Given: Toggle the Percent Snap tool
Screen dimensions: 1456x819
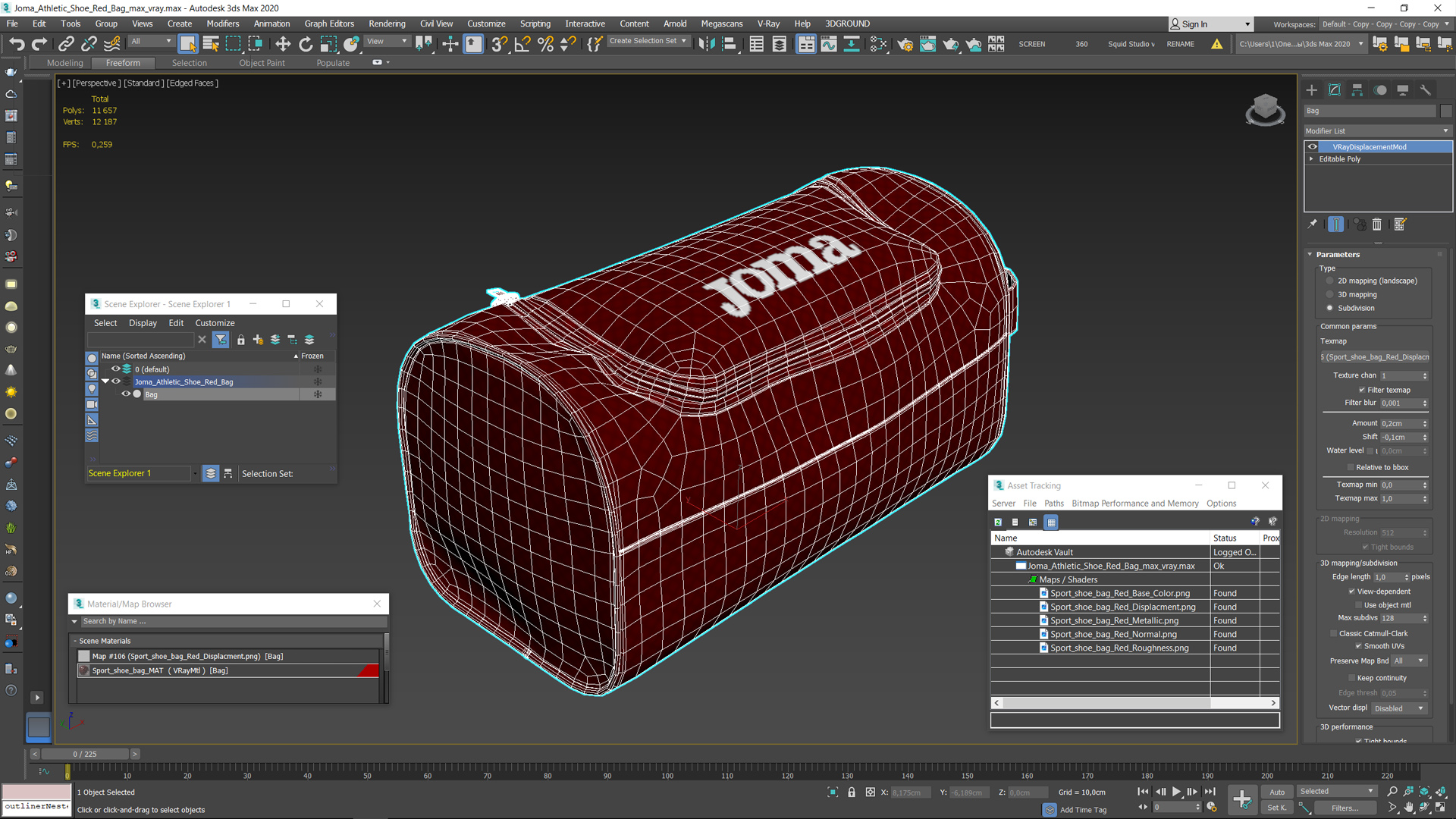Looking at the screenshot, I should pos(545,44).
